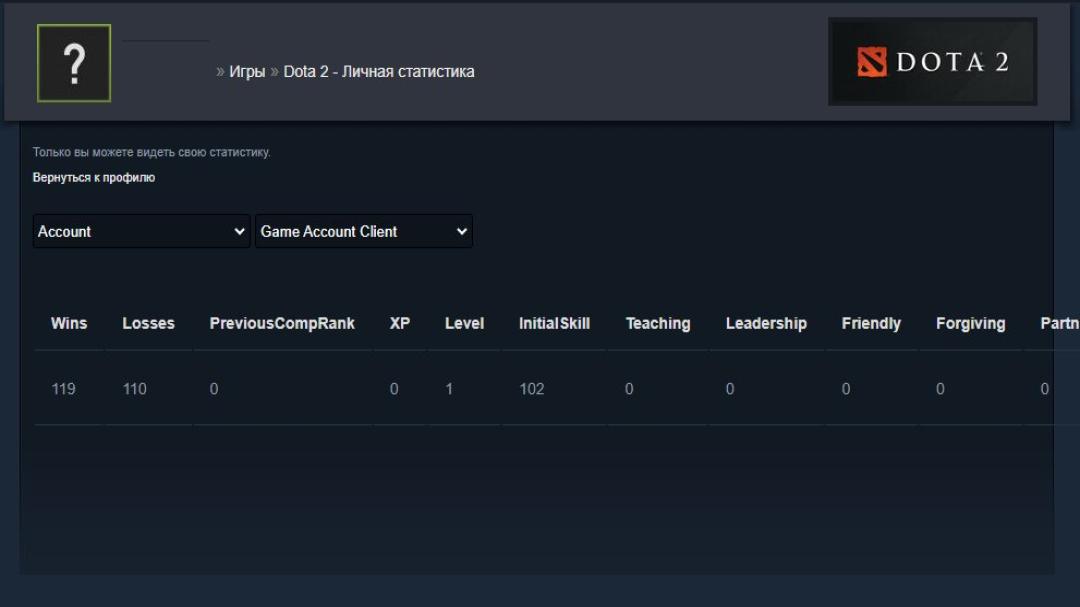
Task: Click the Level column header
Action: 464,323
